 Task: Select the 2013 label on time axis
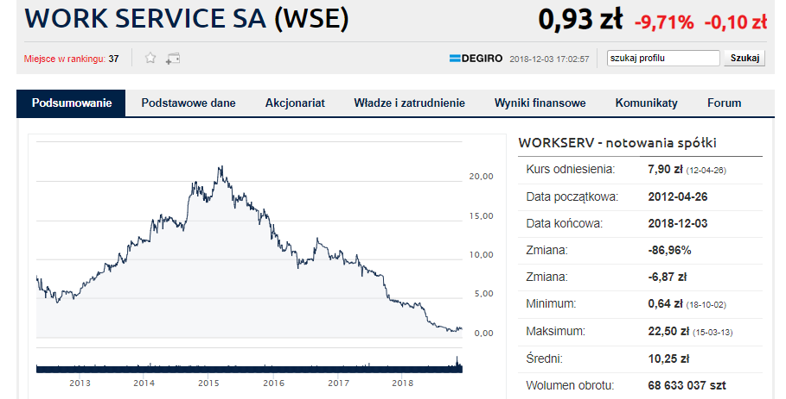pyautogui.click(x=80, y=383)
